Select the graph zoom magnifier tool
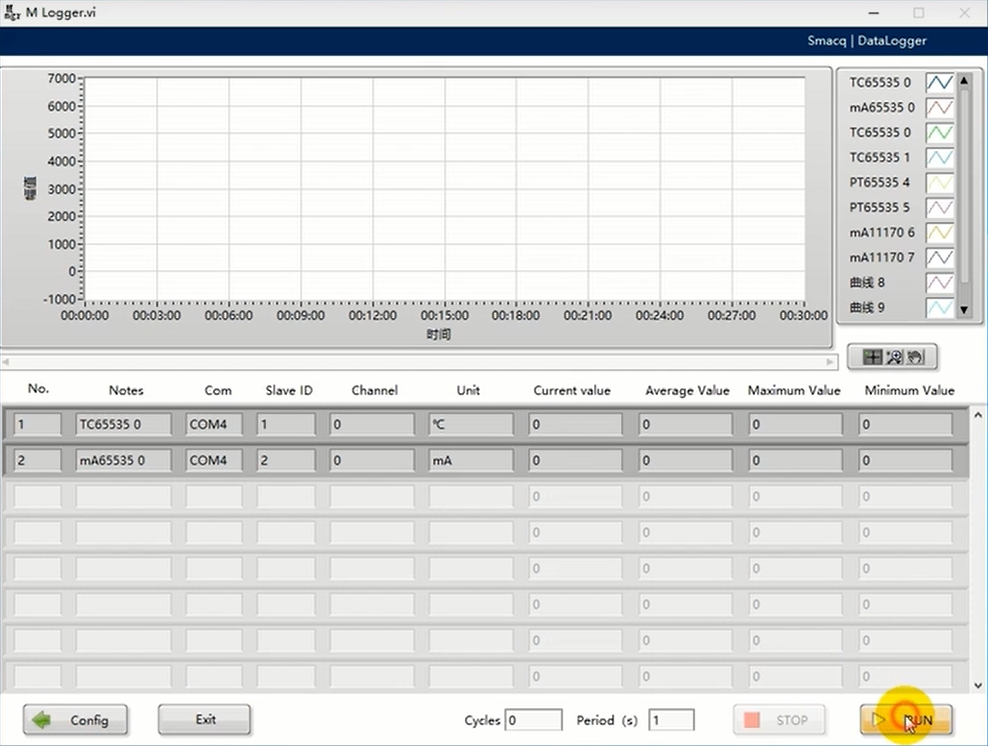This screenshot has width=988, height=746. [x=894, y=357]
